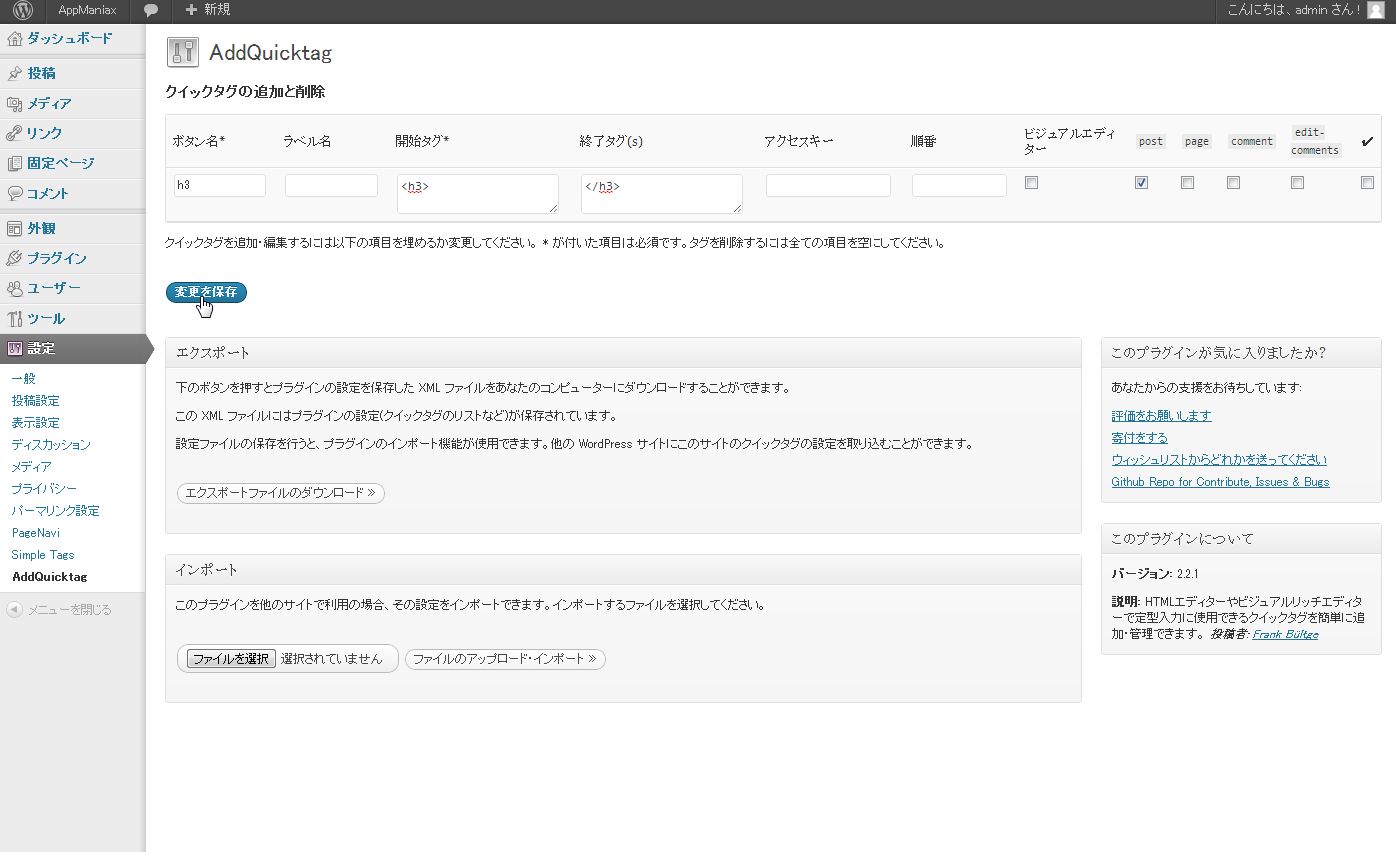
Task: Open the comments bubble icon in admin bar
Action: [151, 10]
